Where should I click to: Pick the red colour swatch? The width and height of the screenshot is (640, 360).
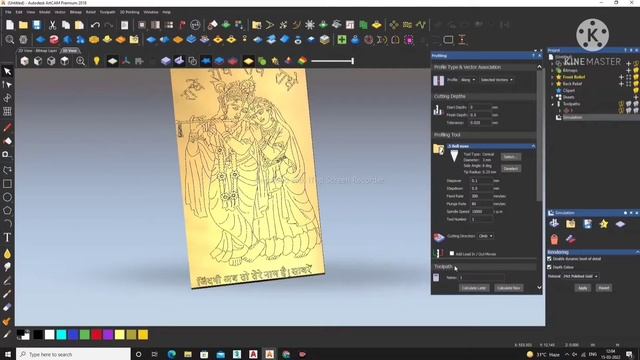[96, 335]
